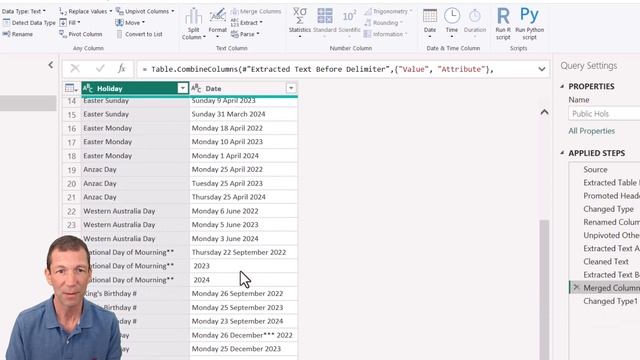Click the fx insert step icon
This screenshot has height=360, width=640.
point(122,69)
